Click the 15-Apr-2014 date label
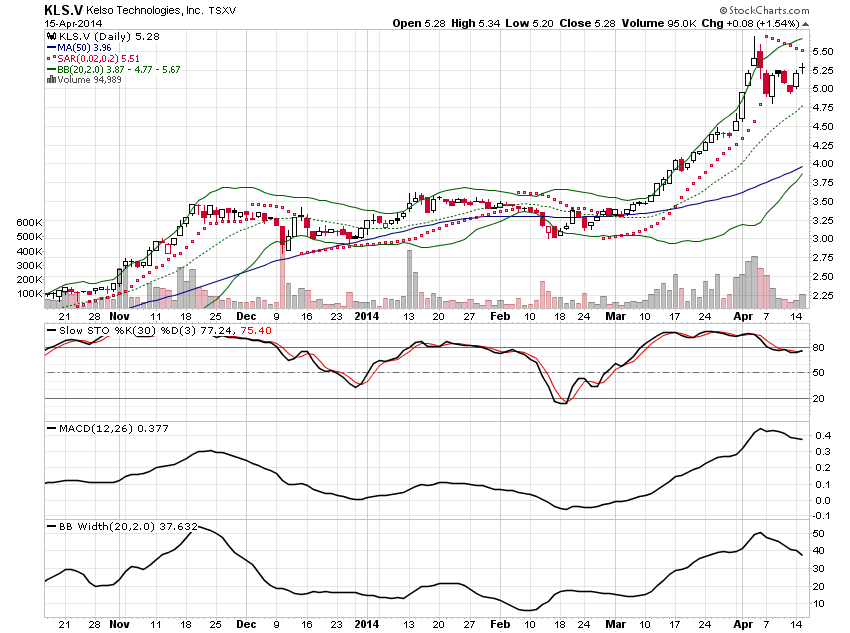 point(73,23)
